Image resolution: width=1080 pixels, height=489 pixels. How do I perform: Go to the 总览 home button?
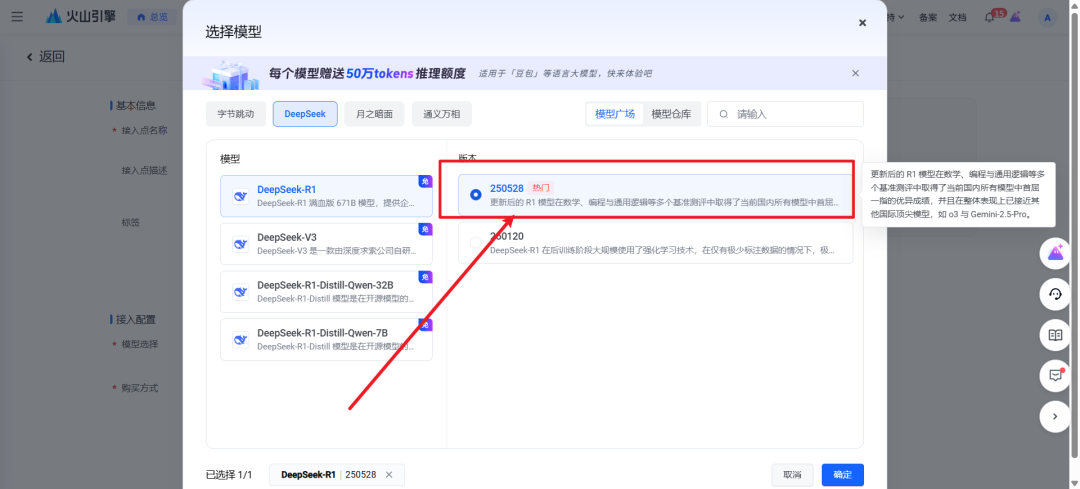point(152,17)
